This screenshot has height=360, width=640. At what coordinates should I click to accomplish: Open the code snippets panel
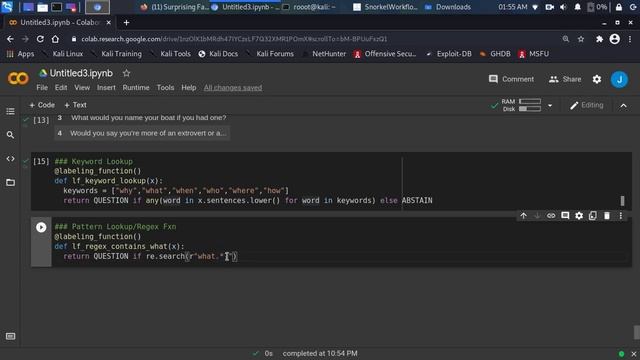coord(10,159)
